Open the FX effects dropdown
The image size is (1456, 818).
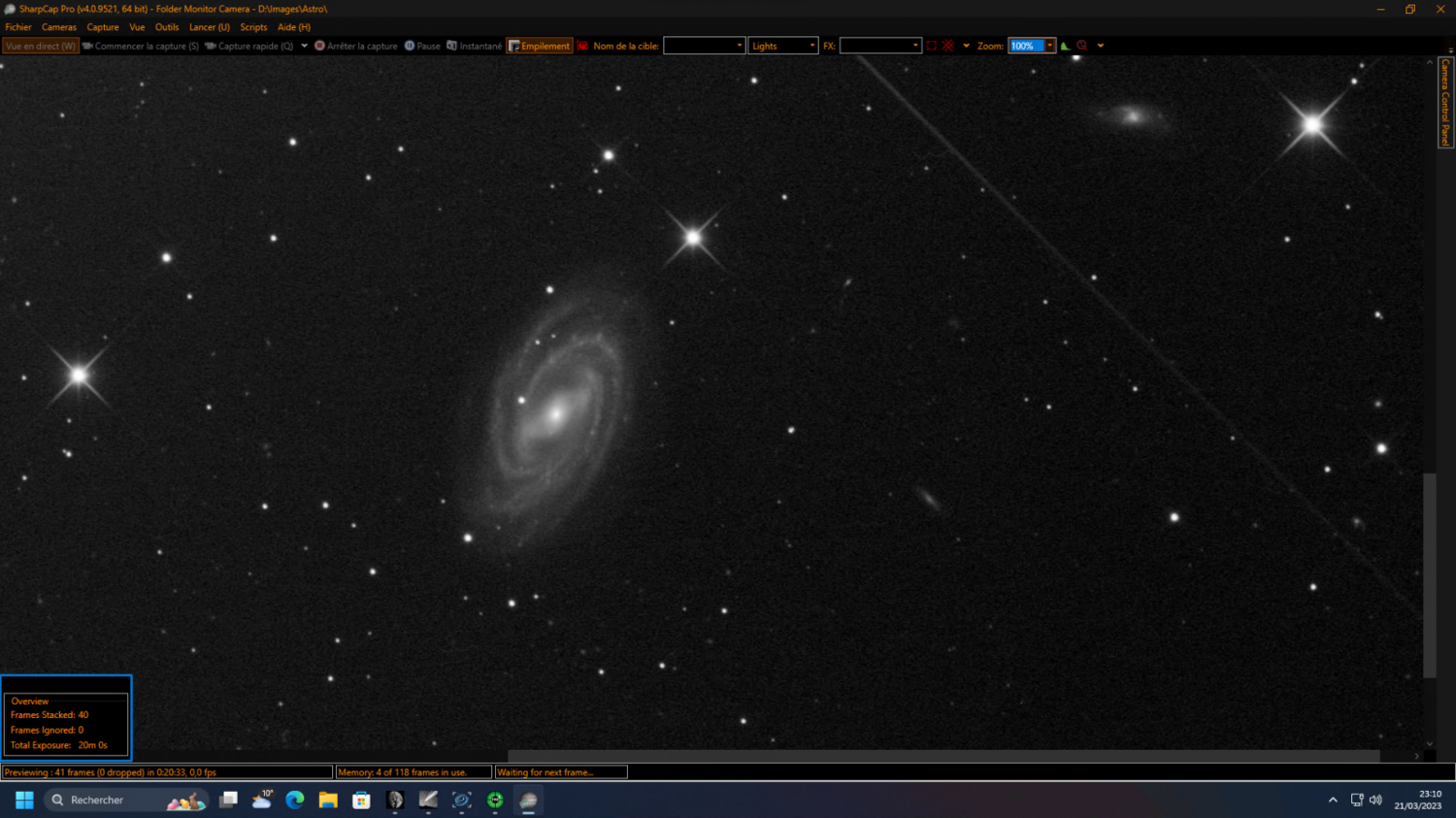coord(880,46)
